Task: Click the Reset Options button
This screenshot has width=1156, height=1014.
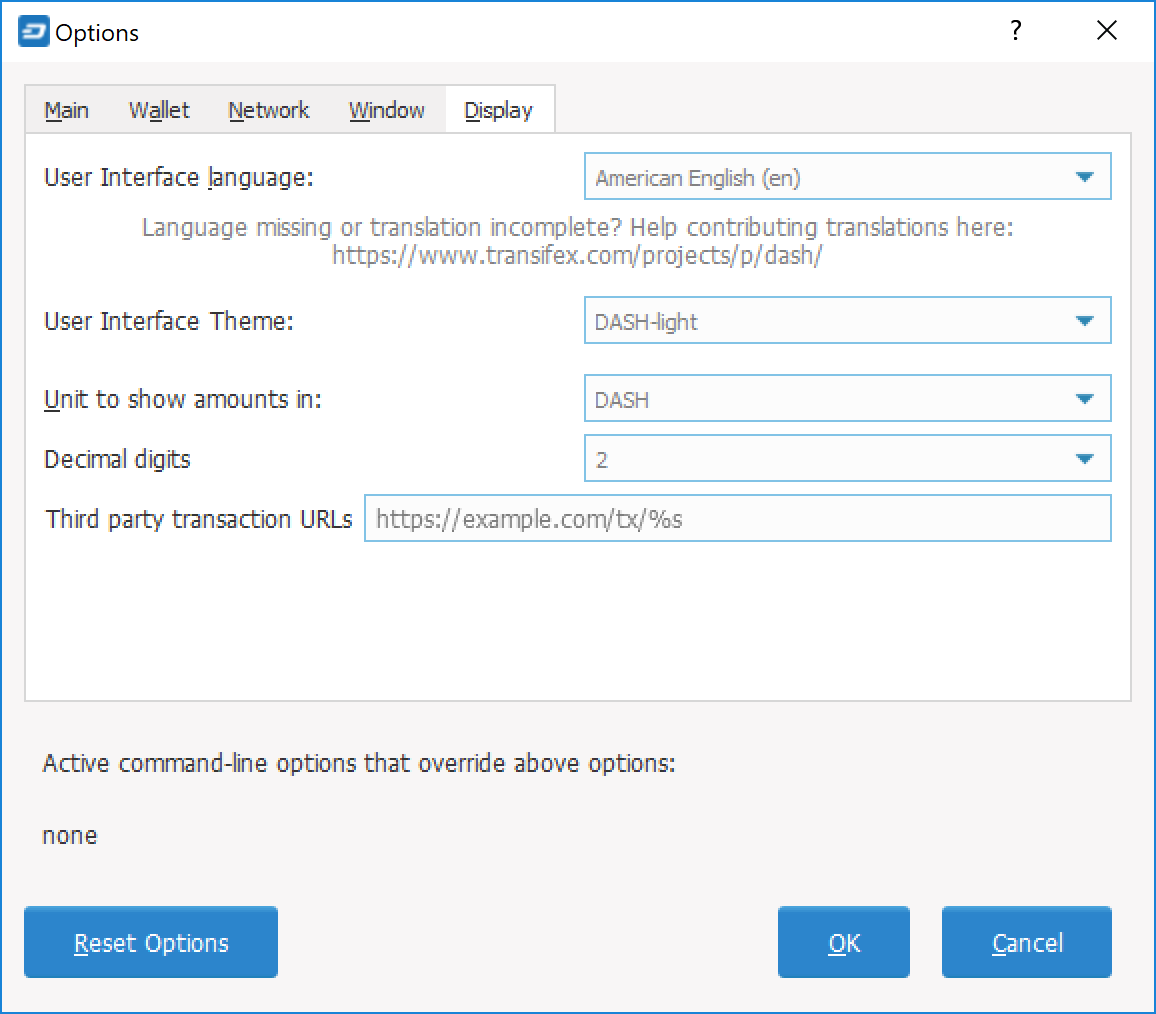Action: pyautogui.click(x=151, y=942)
